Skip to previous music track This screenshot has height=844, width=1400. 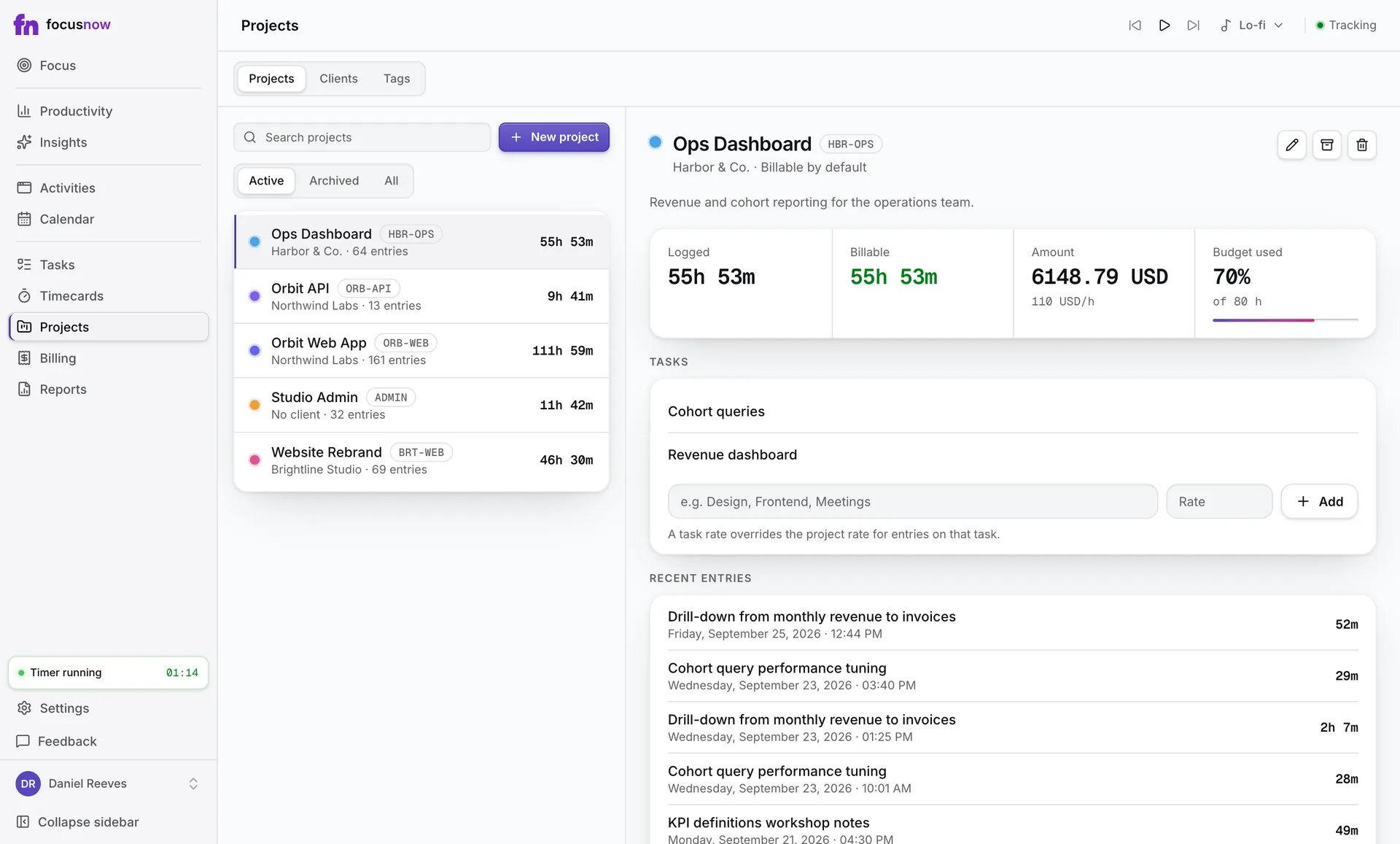point(1135,26)
